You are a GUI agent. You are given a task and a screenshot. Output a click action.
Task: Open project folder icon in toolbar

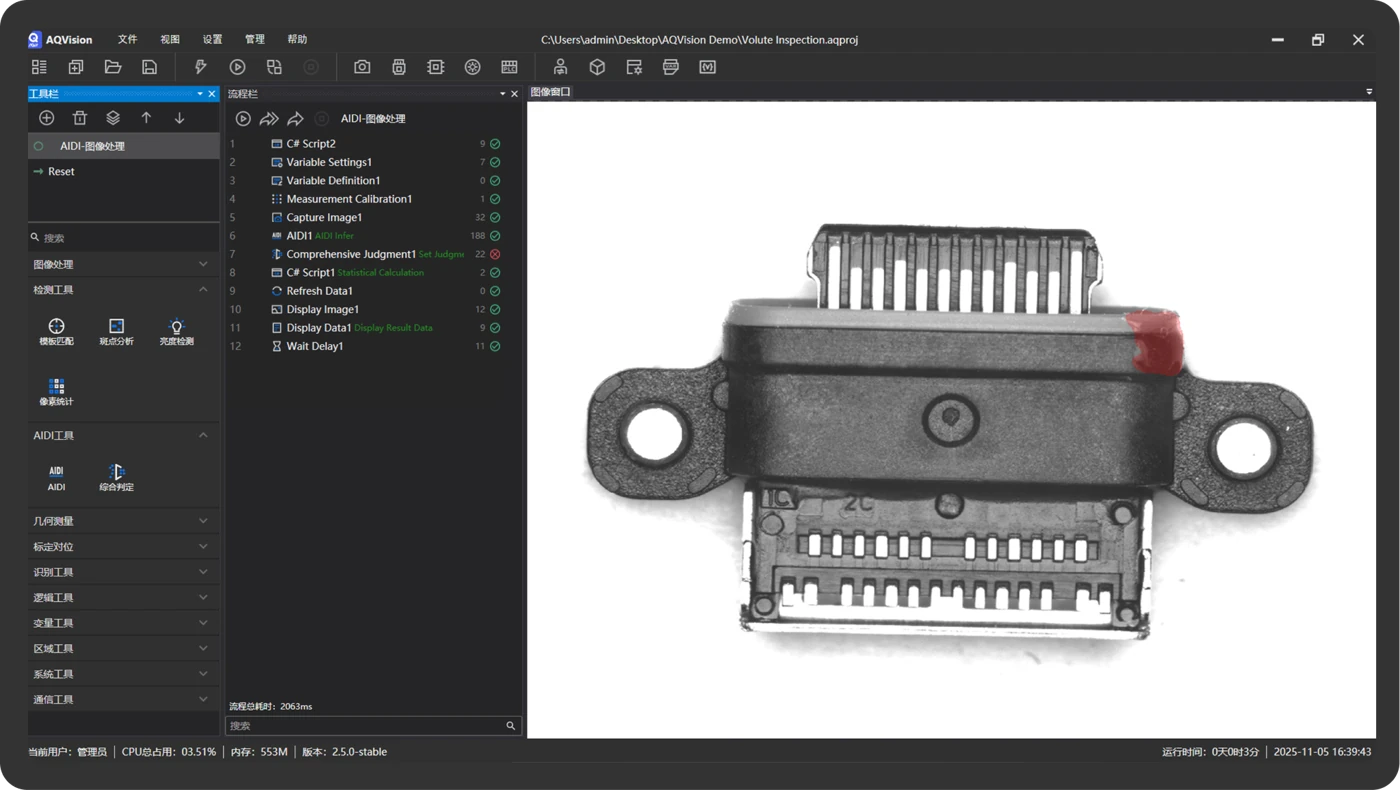click(113, 67)
